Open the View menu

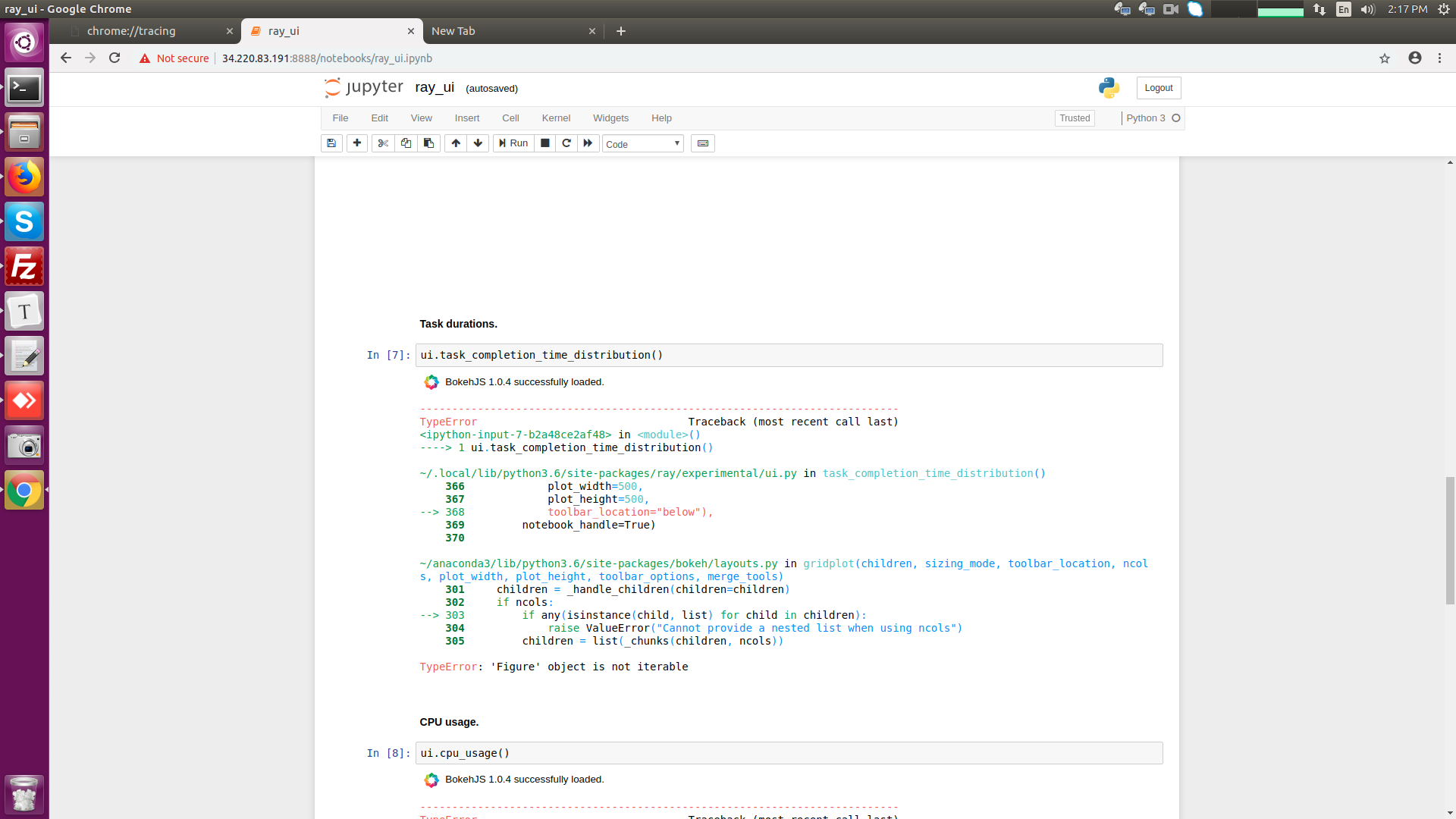coord(422,118)
